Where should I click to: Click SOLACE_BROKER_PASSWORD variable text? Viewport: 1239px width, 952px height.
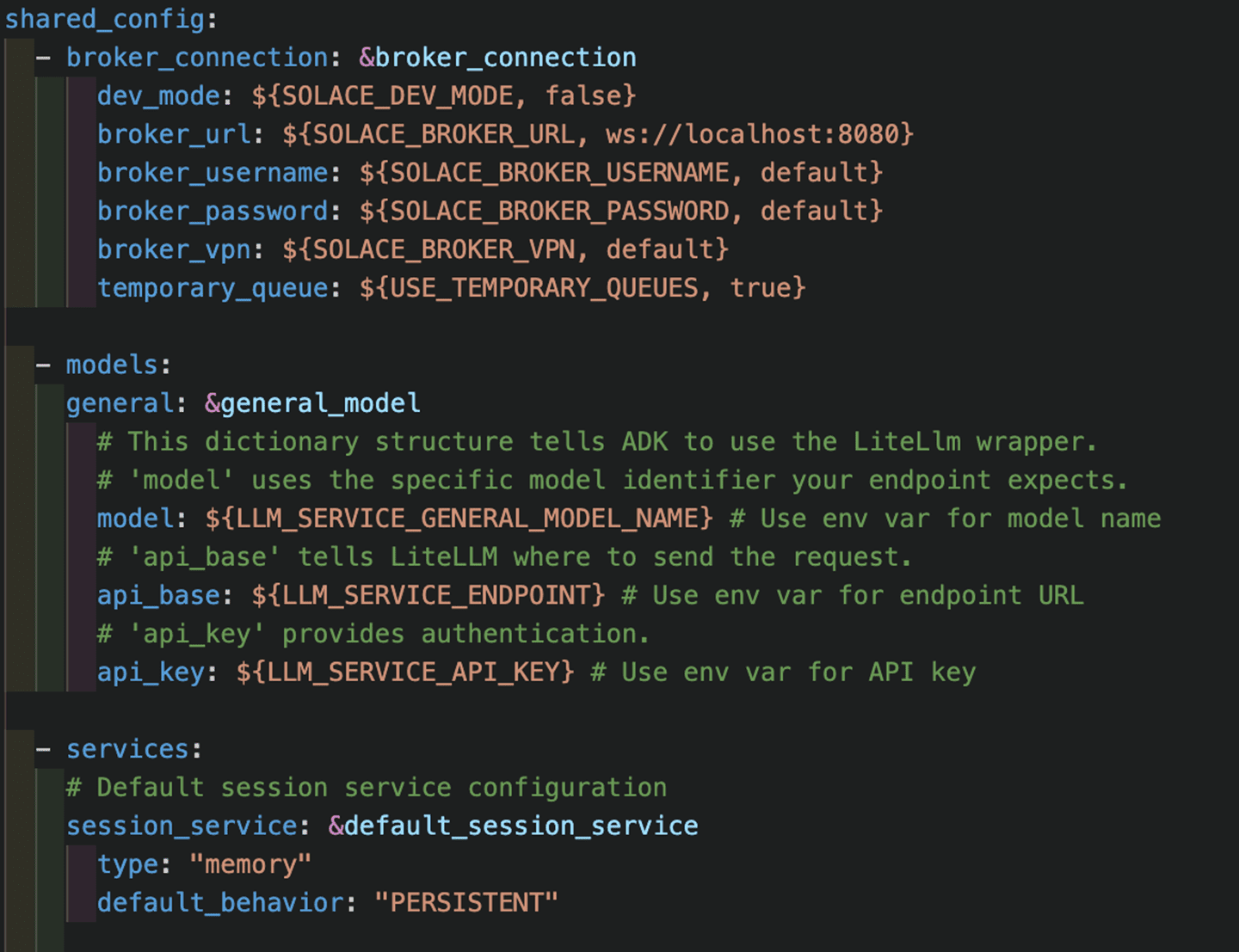[560, 212]
